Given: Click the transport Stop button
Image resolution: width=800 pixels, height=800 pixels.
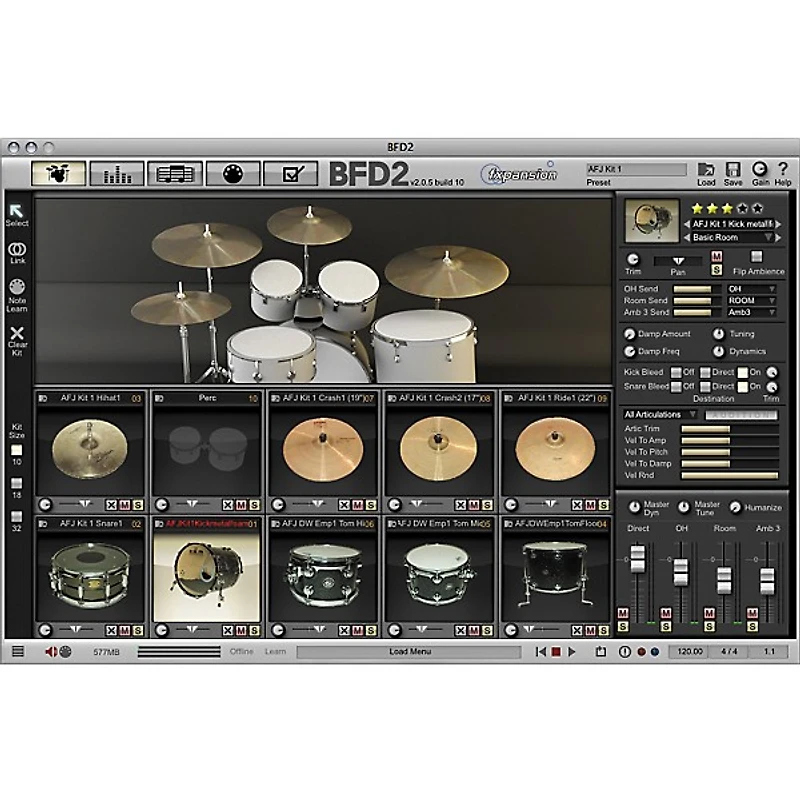Looking at the screenshot, I should point(556,652).
